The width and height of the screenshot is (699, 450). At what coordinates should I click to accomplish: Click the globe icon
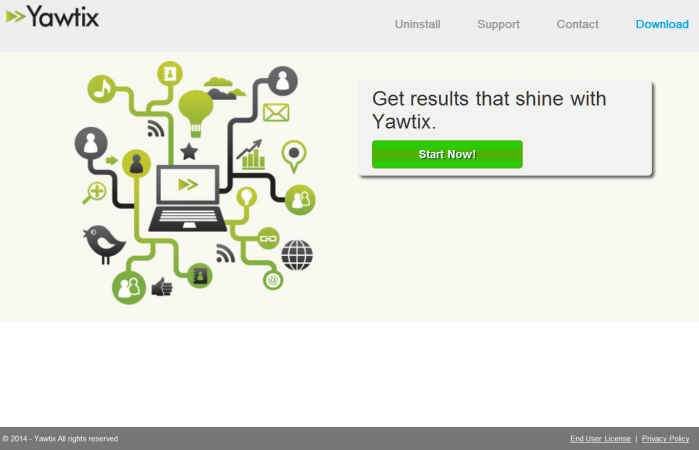click(x=297, y=255)
